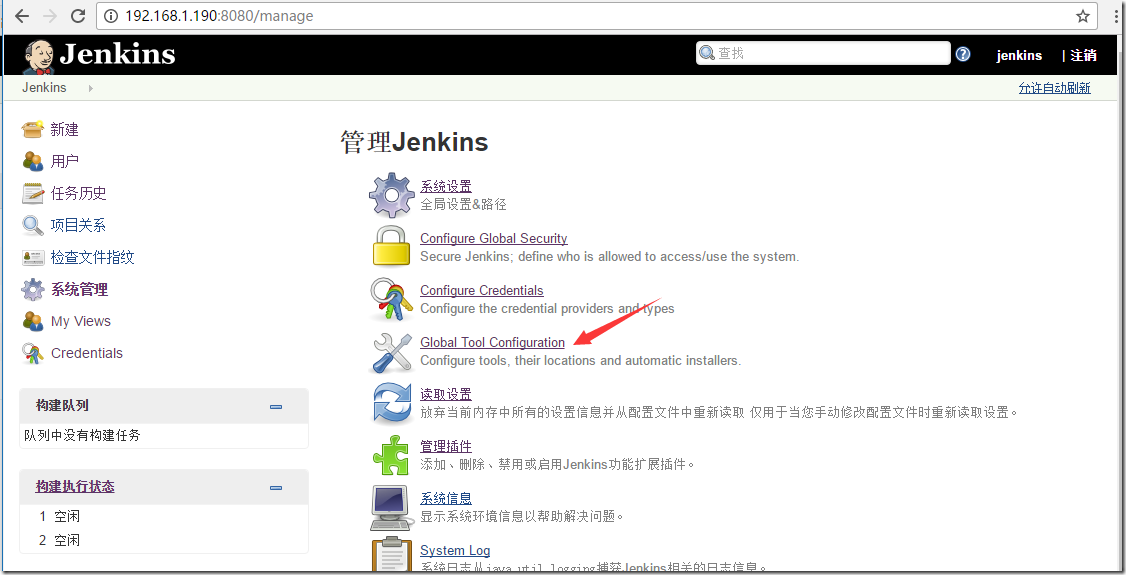Image resolution: width=1126 pixels, height=575 pixels.
Task: Click the My Views icon
Action: coord(32,321)
